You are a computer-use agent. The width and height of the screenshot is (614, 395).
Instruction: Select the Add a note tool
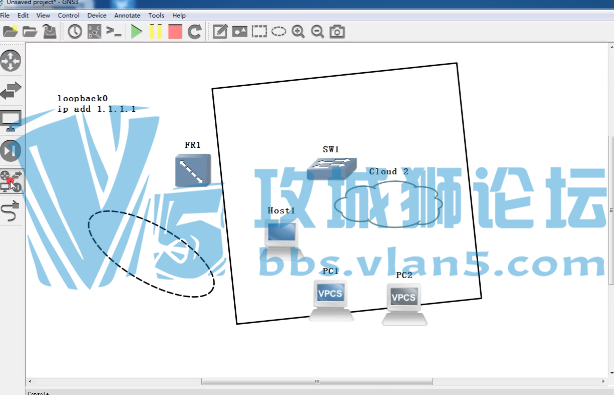[x=220, y=31]
